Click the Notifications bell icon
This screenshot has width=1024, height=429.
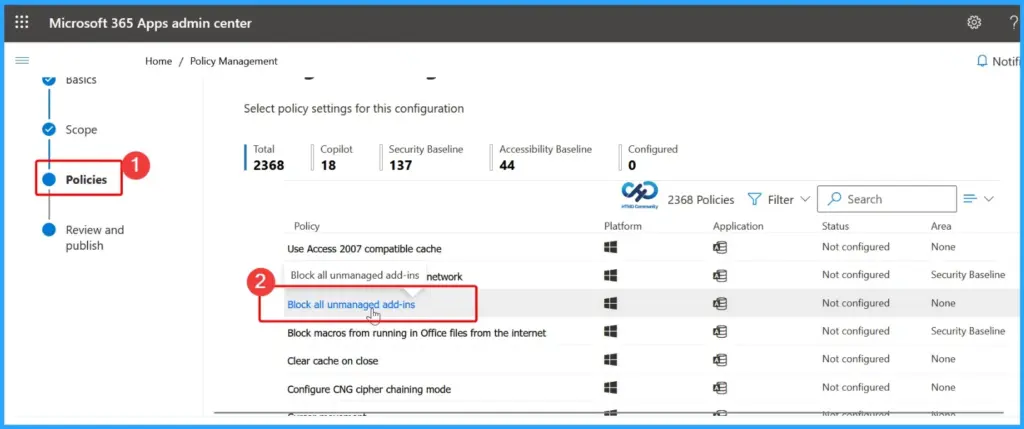(982, 61)
